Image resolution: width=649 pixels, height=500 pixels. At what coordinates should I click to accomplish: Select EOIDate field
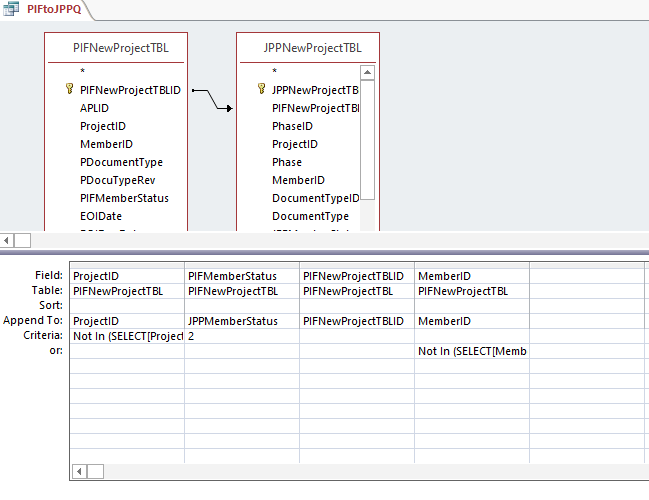[x=101, y=216]
